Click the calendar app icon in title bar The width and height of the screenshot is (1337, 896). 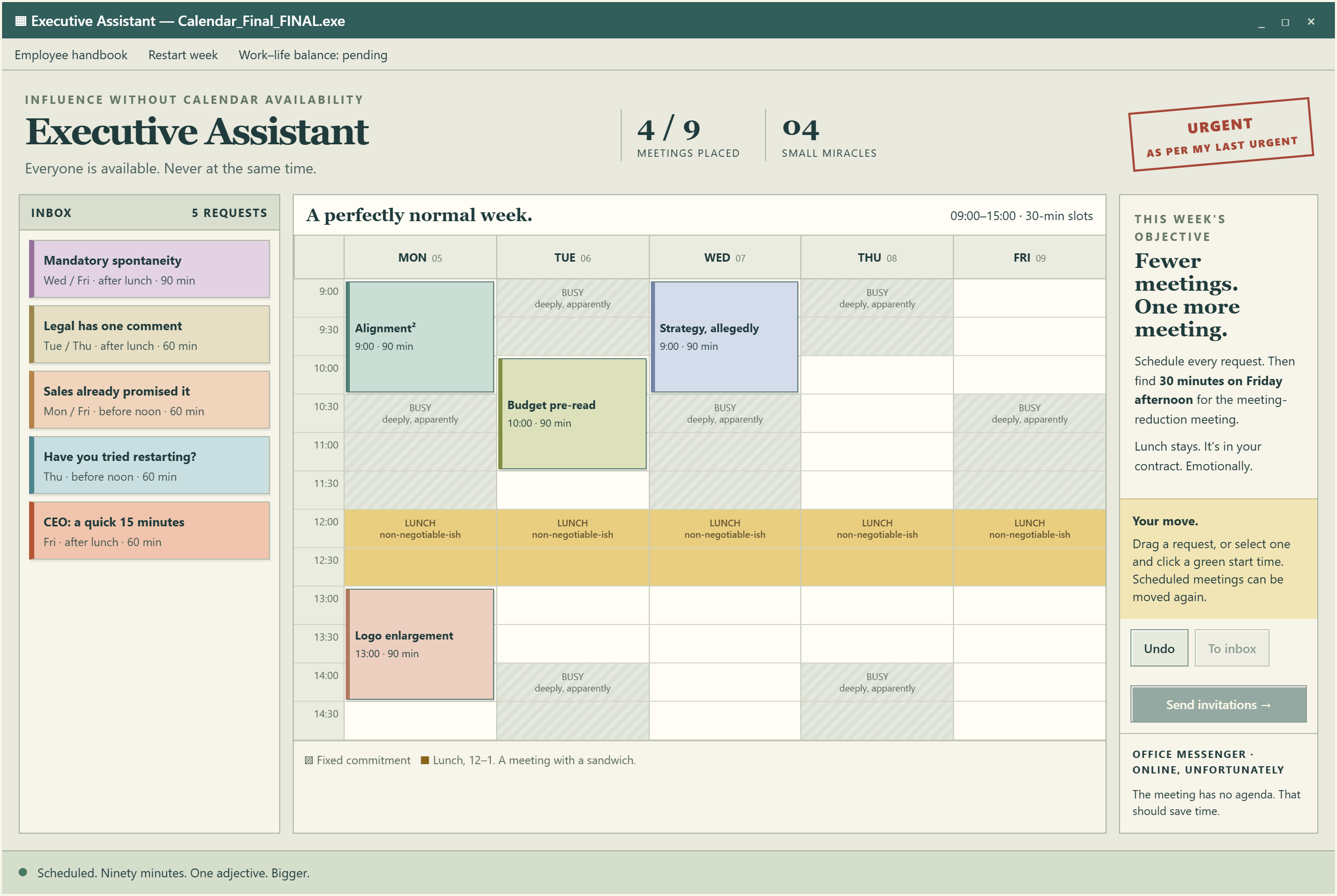pos(21,21)
